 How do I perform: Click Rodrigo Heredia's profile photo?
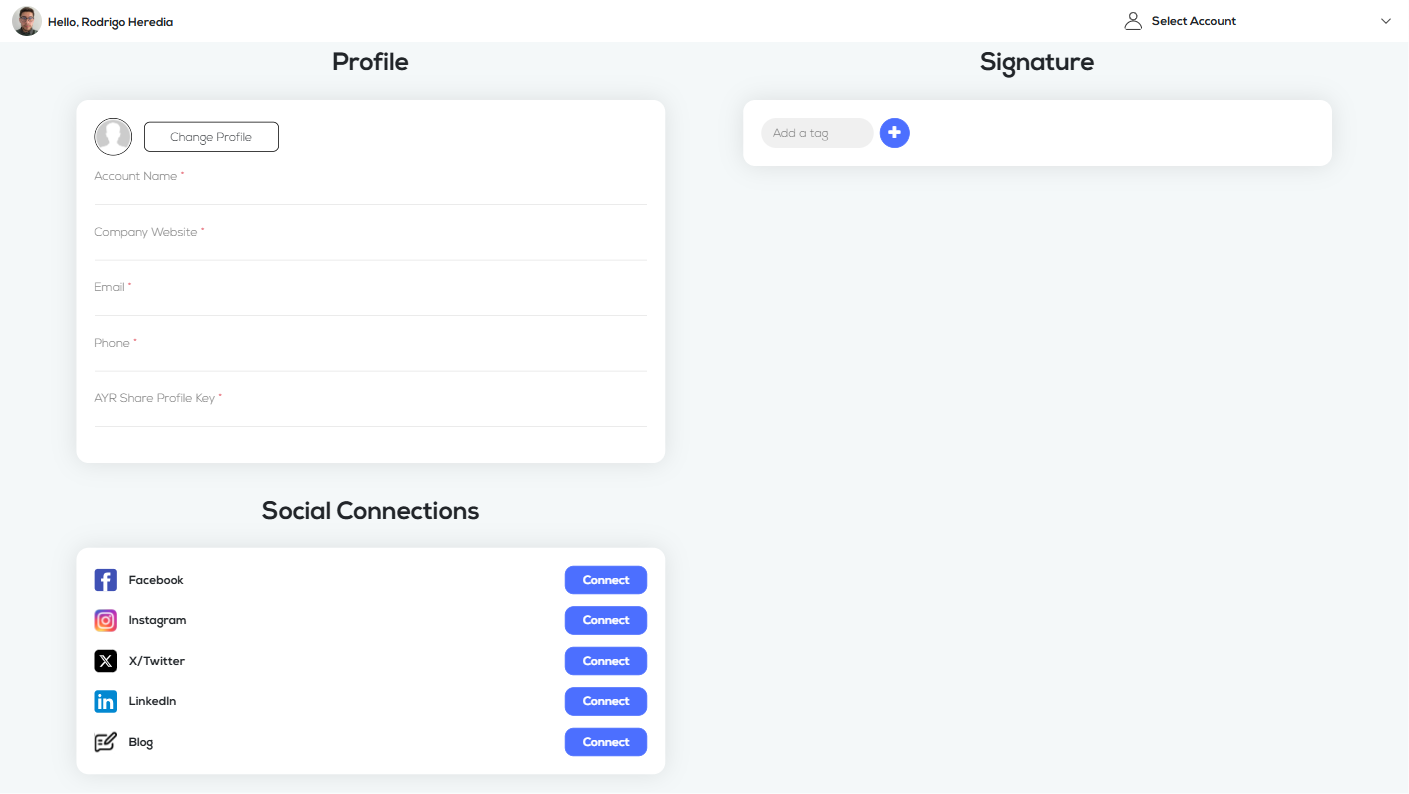[26, 20]
